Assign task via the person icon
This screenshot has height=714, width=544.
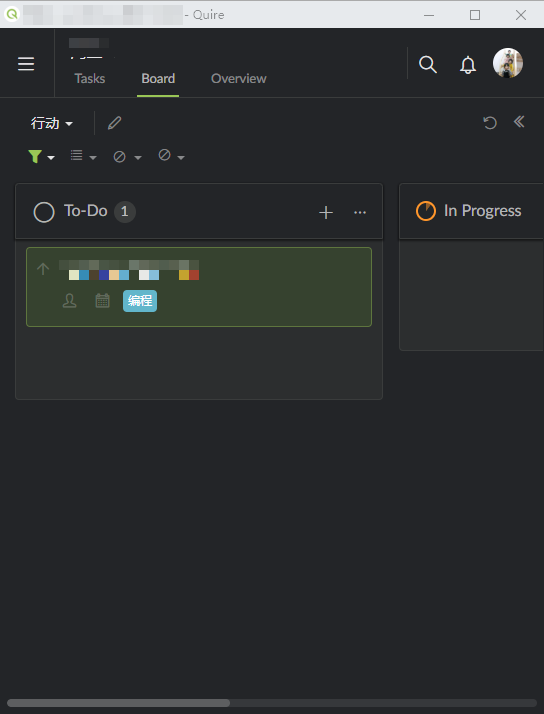(69, 301)
